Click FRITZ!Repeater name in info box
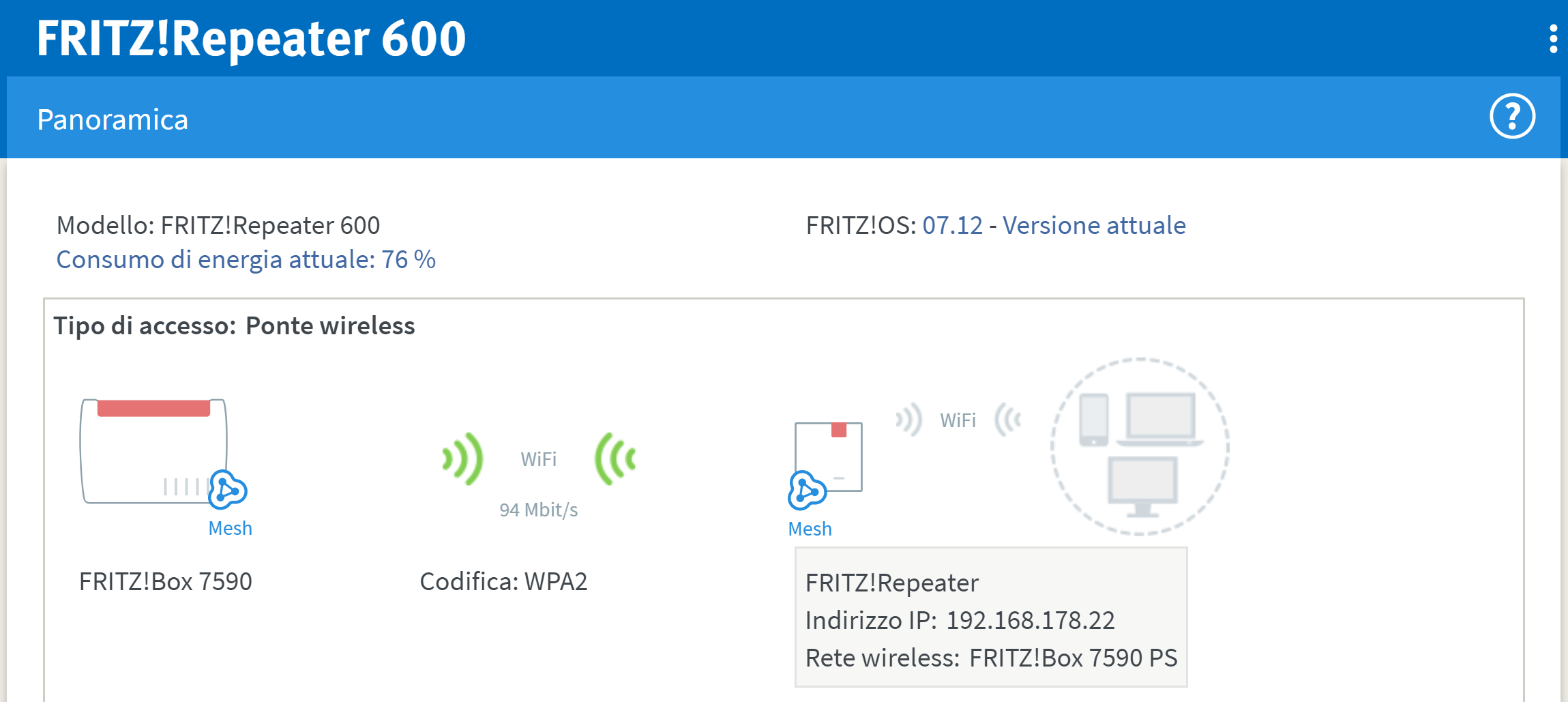1568x702 pixels. (x=892, y=583)
